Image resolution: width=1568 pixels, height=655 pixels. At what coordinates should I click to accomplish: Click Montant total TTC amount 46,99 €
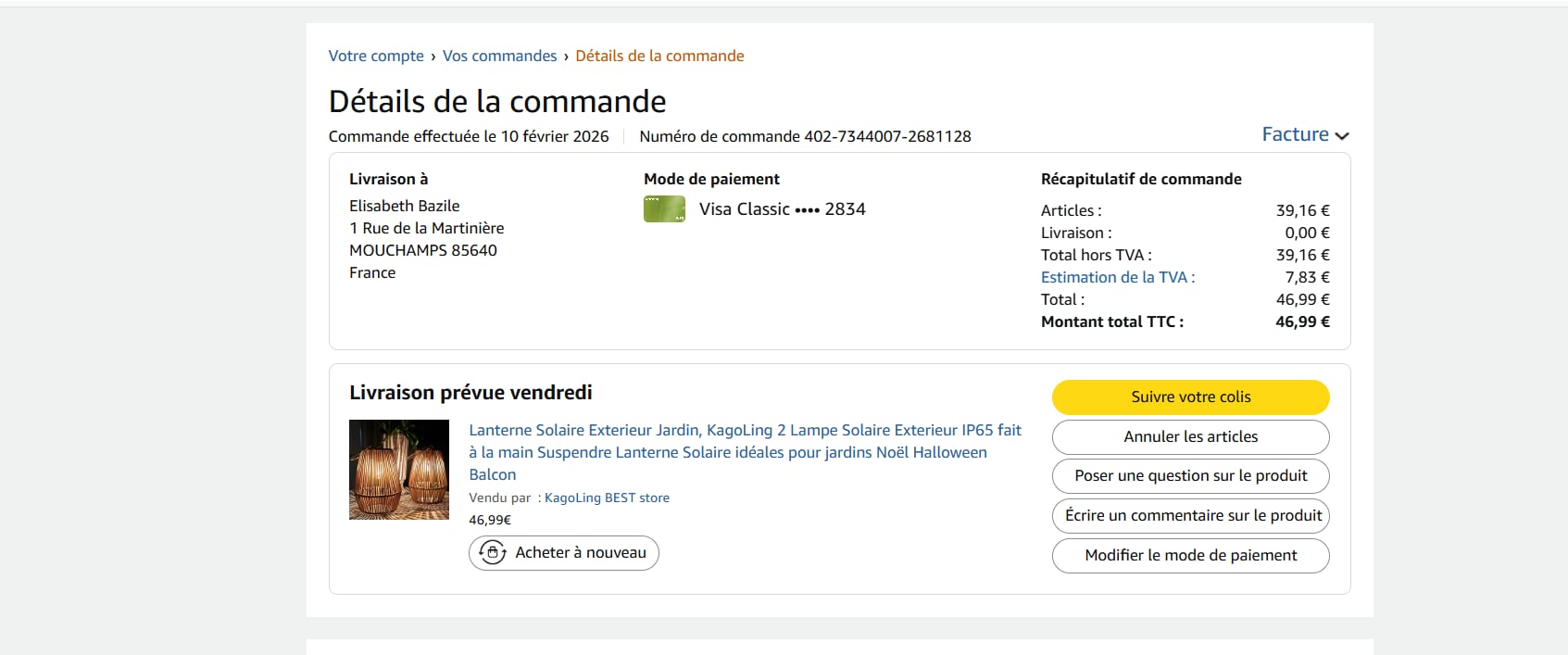point(1302,321)
